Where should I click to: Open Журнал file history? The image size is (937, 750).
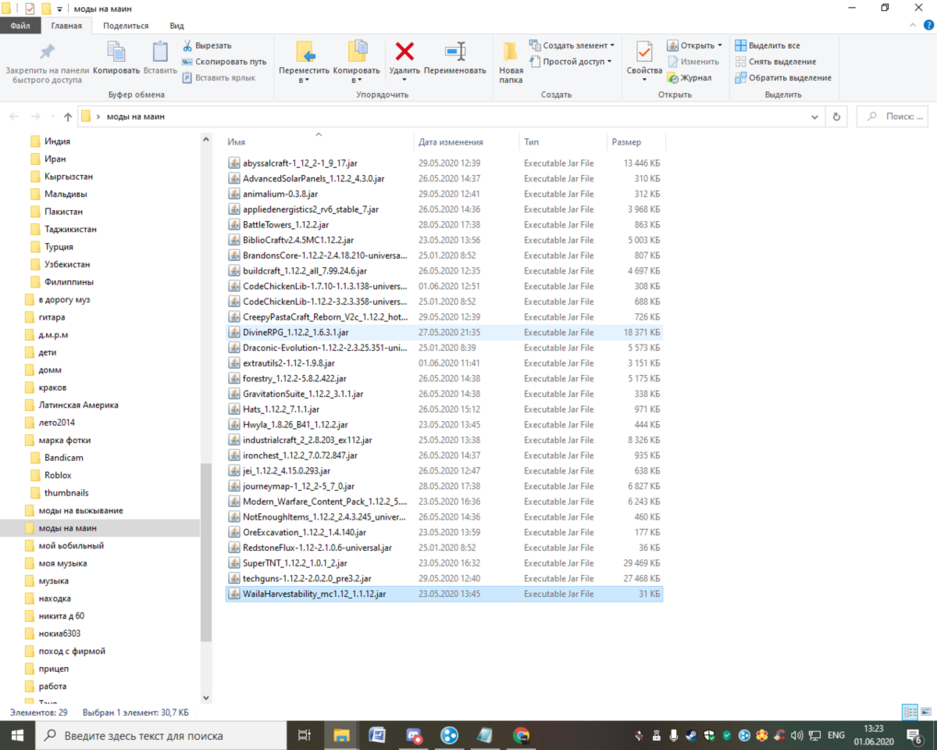tap(690, 78)
